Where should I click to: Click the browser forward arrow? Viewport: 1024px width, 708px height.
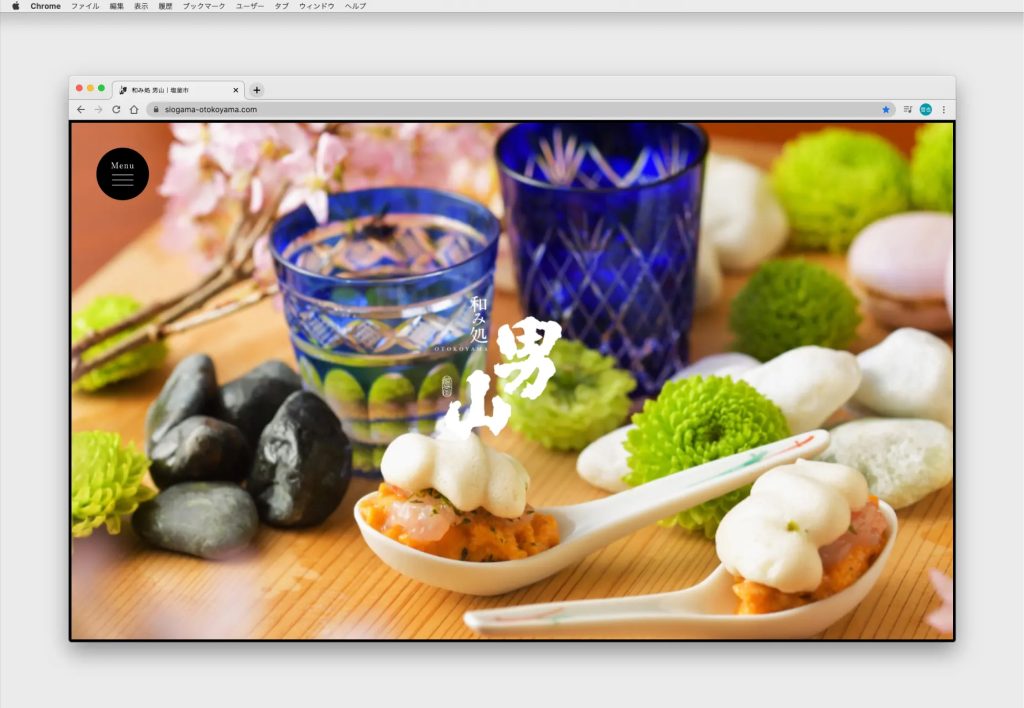coord(98,109)
